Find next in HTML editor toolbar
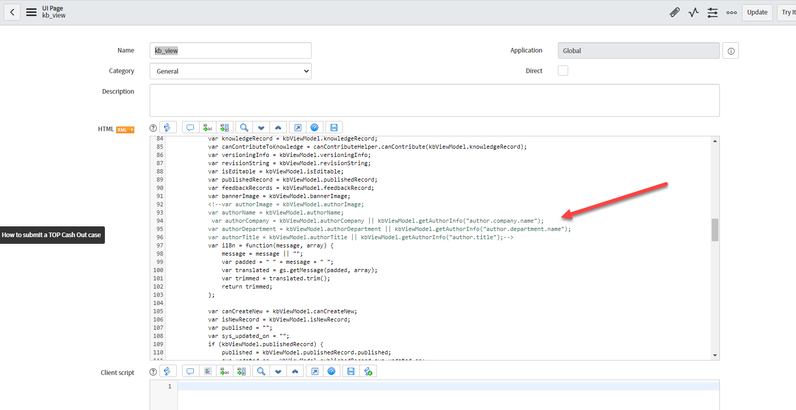The image size is (796, 410). pyautogui.click(x=261, y=128)
